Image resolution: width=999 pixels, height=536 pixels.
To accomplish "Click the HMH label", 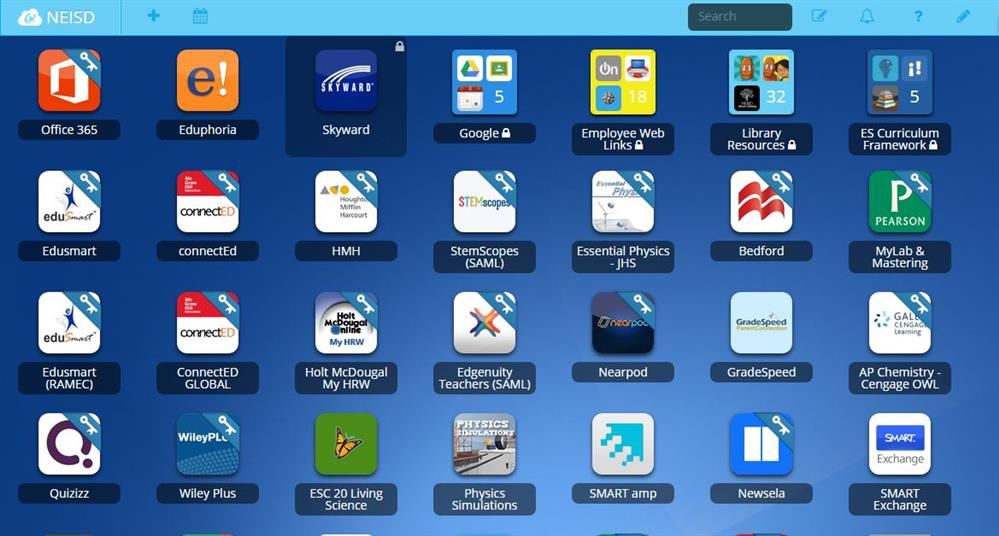I will pyautogui.click(x=346, y=251).
